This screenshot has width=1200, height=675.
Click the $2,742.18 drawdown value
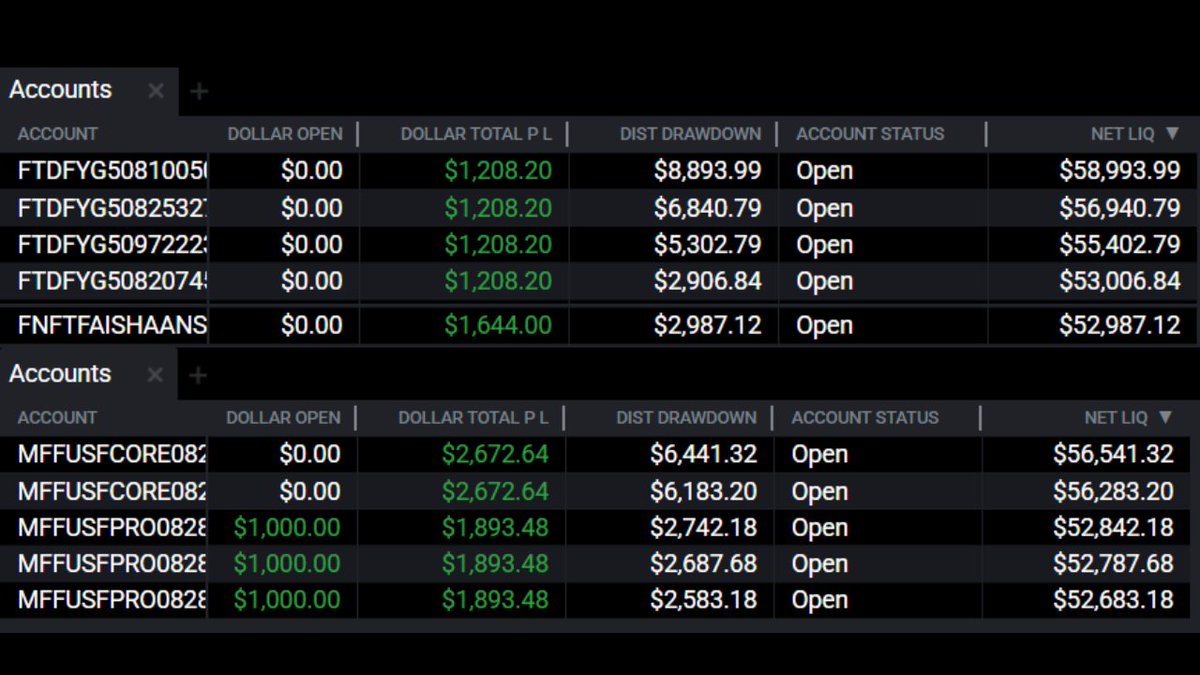pos(703,528)
